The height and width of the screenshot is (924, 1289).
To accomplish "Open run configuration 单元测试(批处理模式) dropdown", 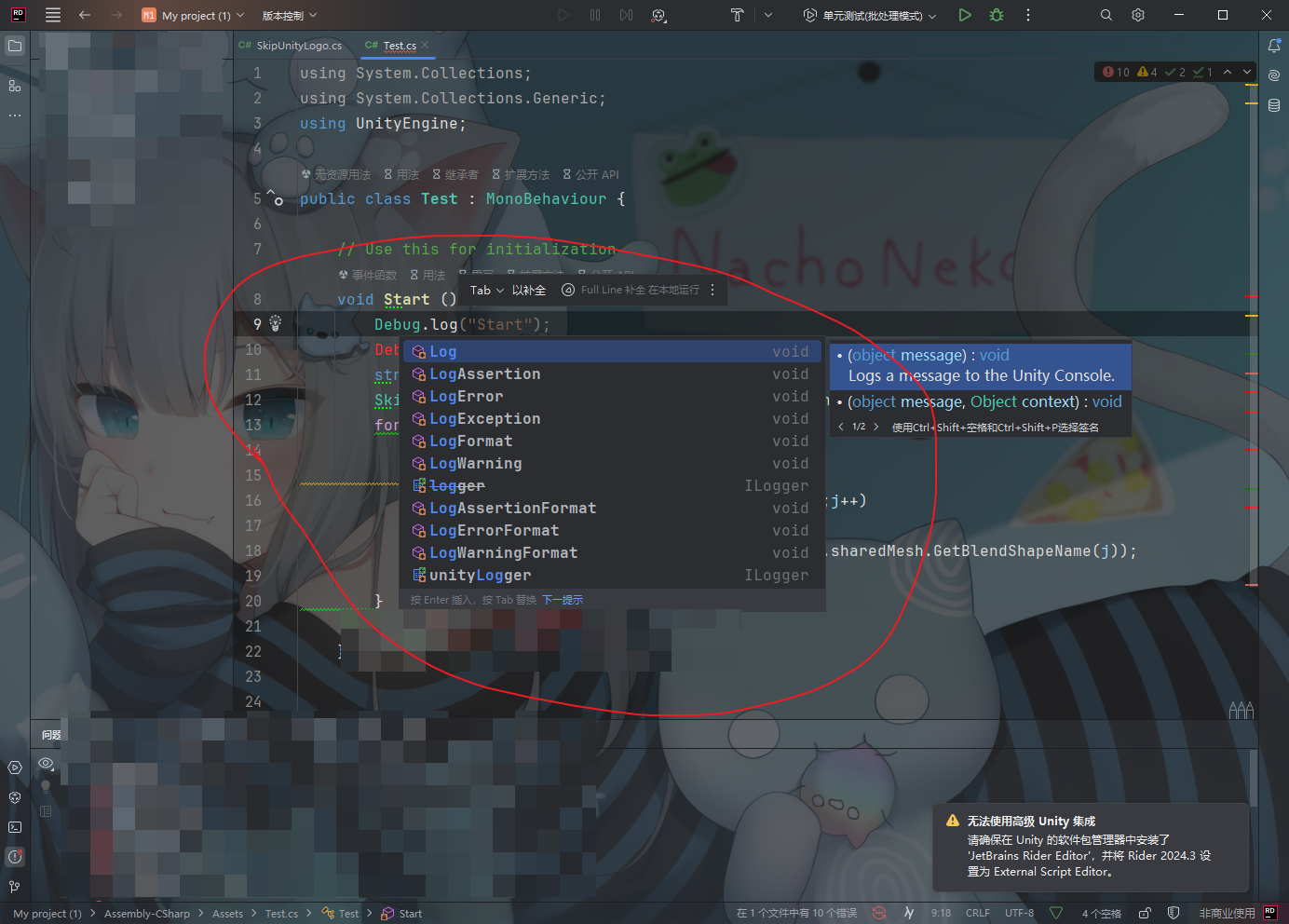I will click(x=870, y=15).
